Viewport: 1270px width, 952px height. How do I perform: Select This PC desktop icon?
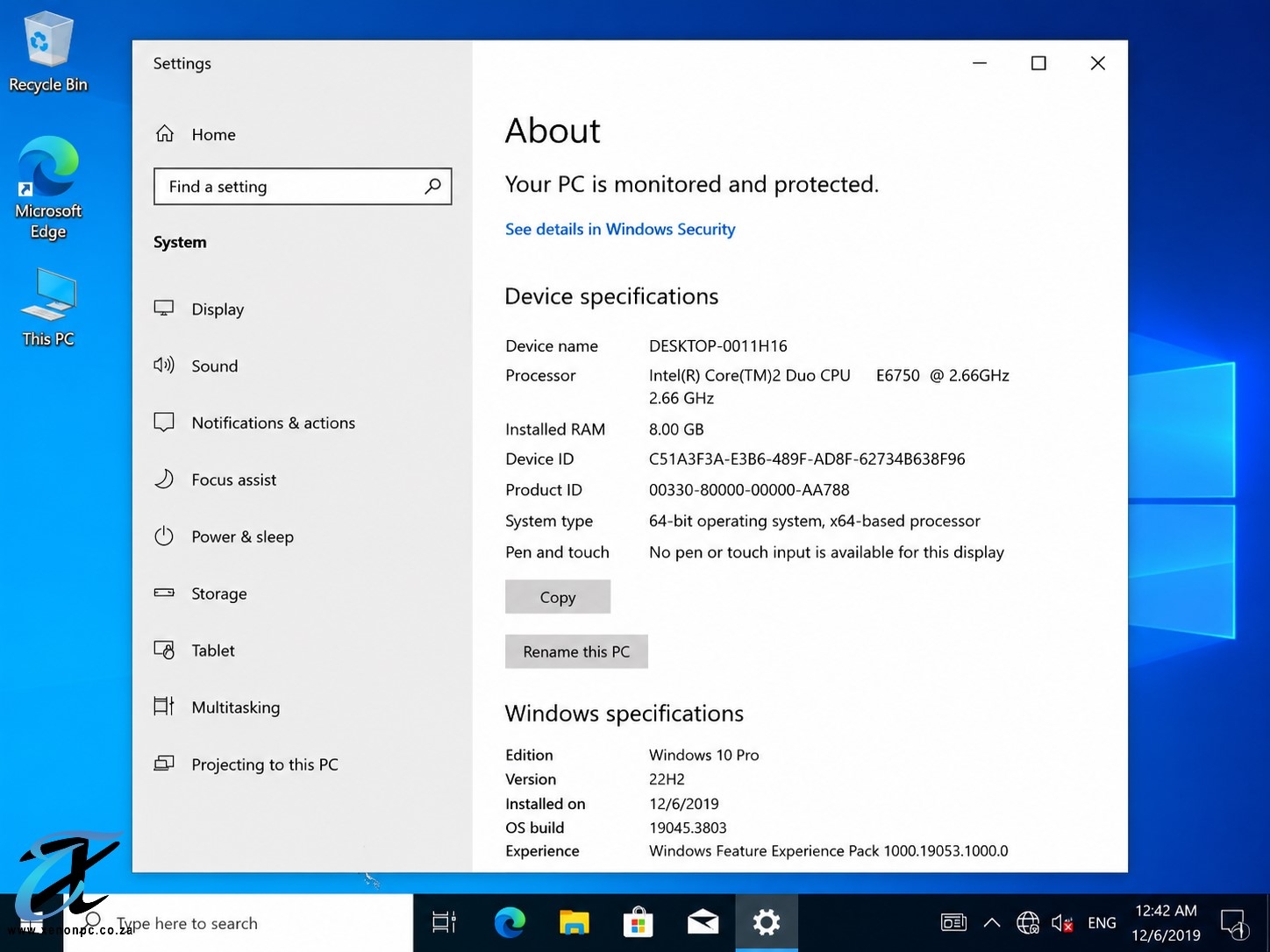pyautogui.click(x=48, y=308)
